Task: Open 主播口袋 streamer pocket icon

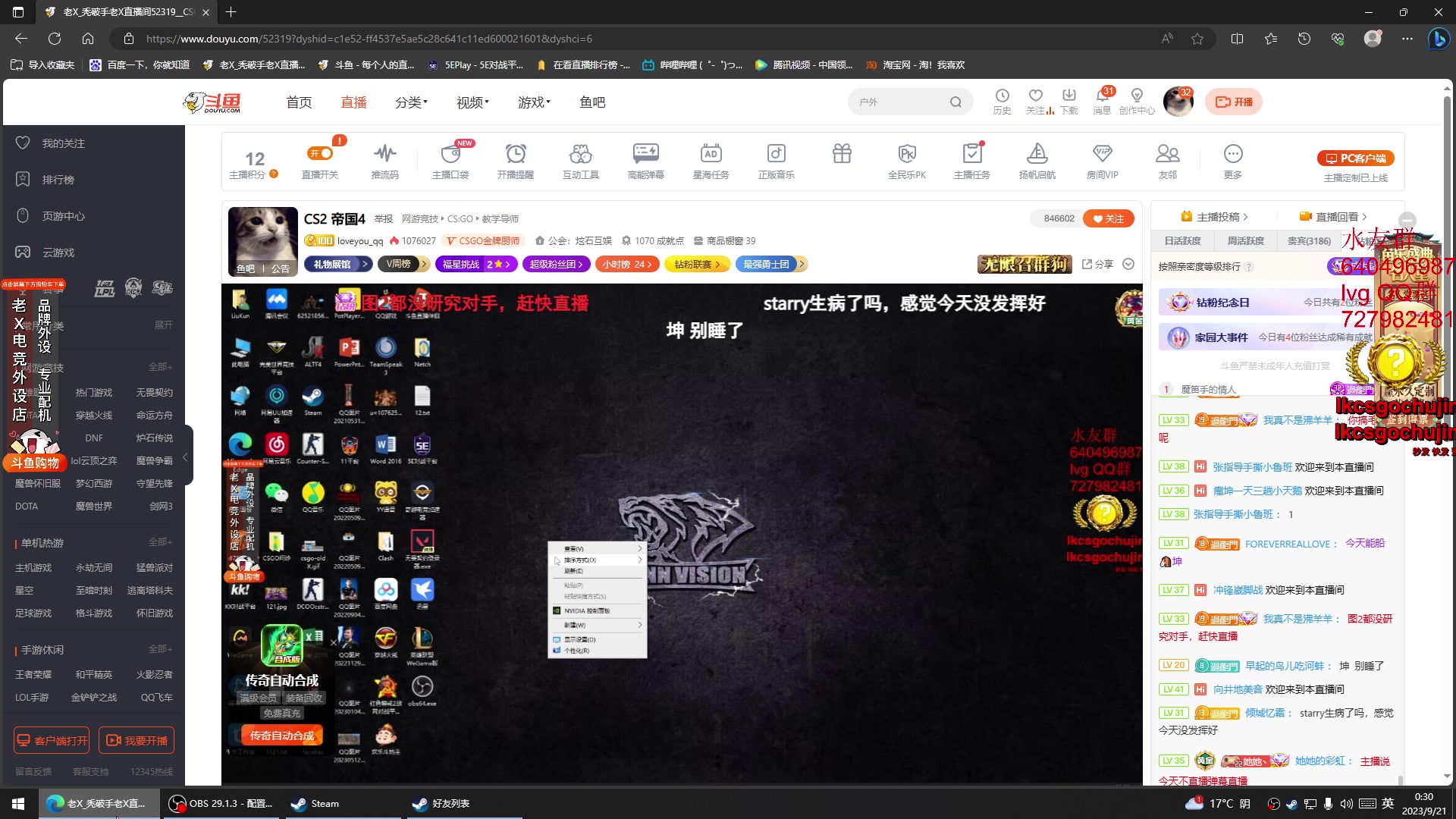Action: point(450,161)
